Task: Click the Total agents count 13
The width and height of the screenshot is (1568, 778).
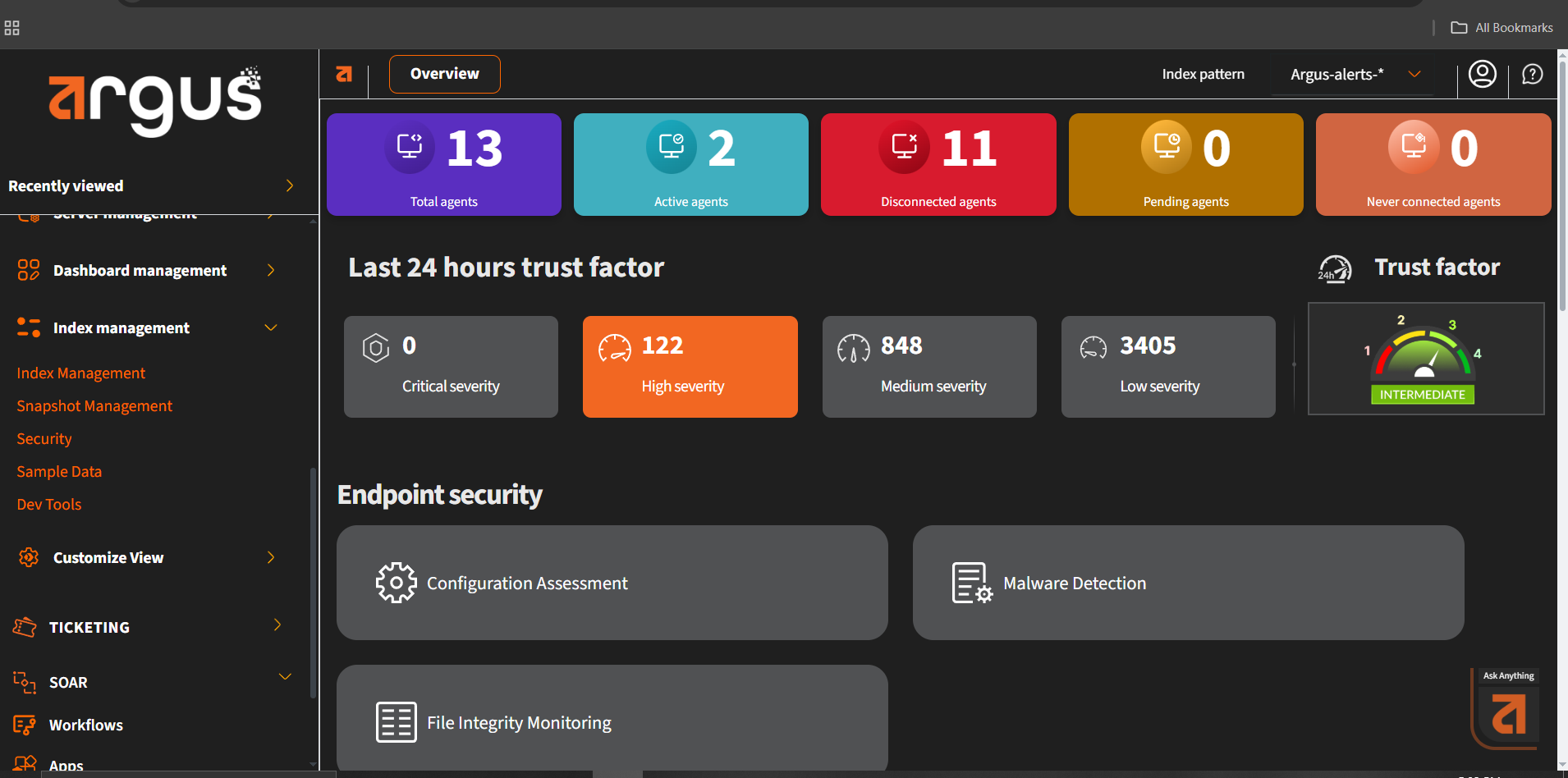Action: (475, 149)
